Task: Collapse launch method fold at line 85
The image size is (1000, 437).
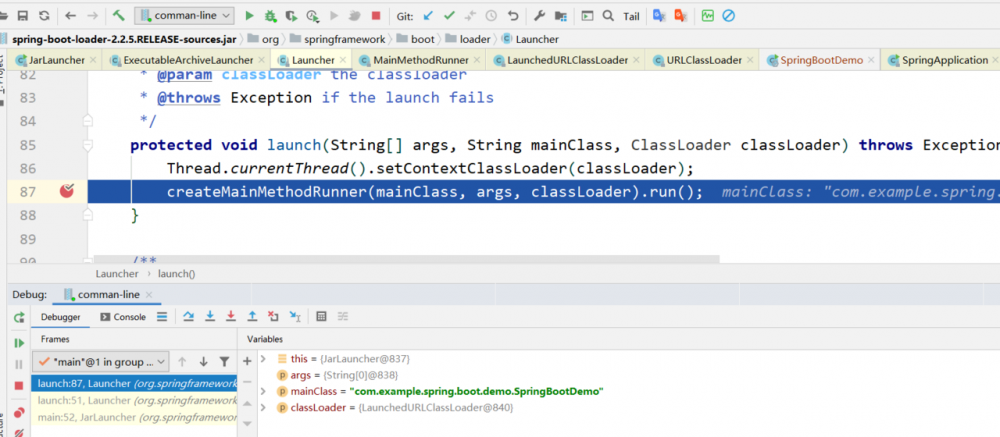Action: 88,145
